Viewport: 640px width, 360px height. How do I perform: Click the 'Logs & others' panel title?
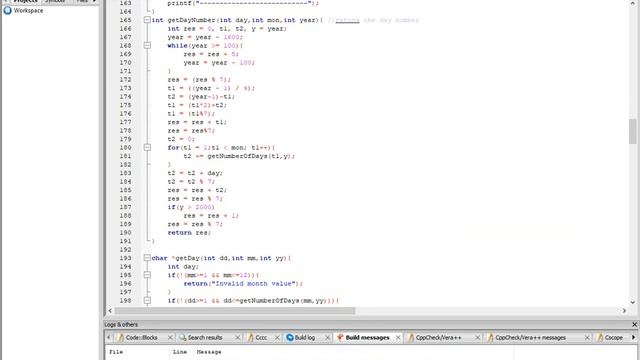121,324
